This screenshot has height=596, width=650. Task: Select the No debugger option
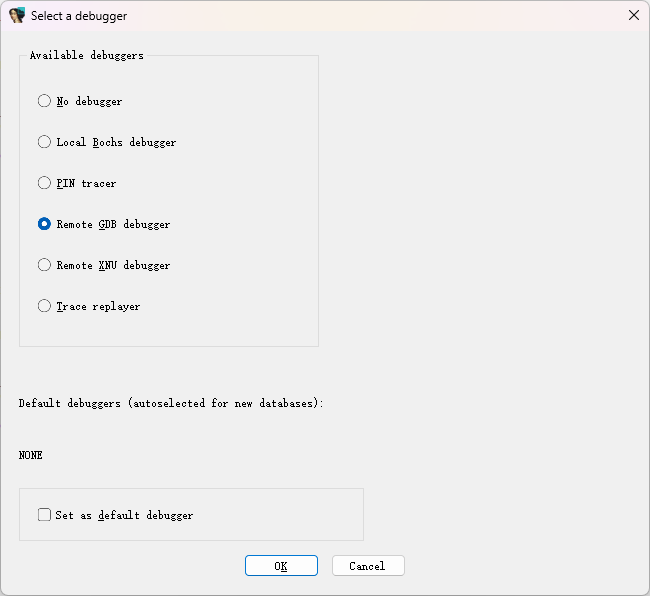click(x=44, y=101)
